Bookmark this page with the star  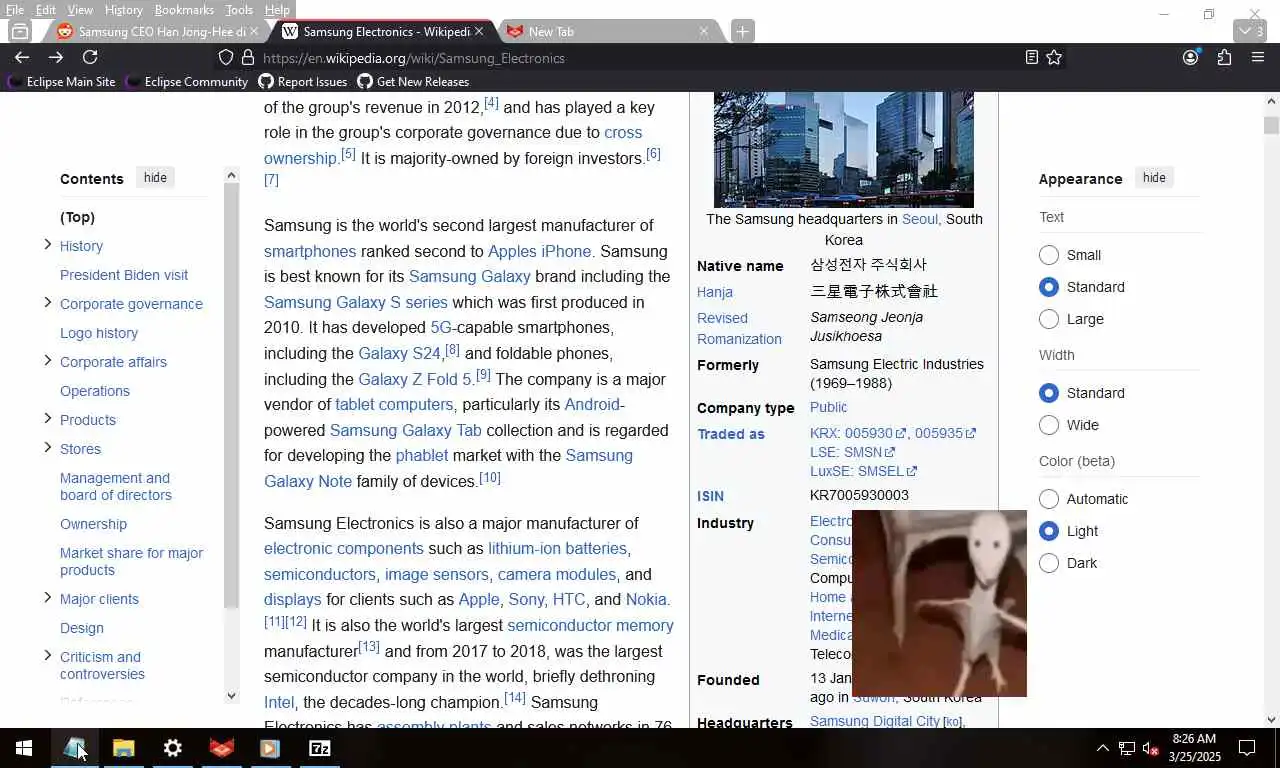point(1054,58)
